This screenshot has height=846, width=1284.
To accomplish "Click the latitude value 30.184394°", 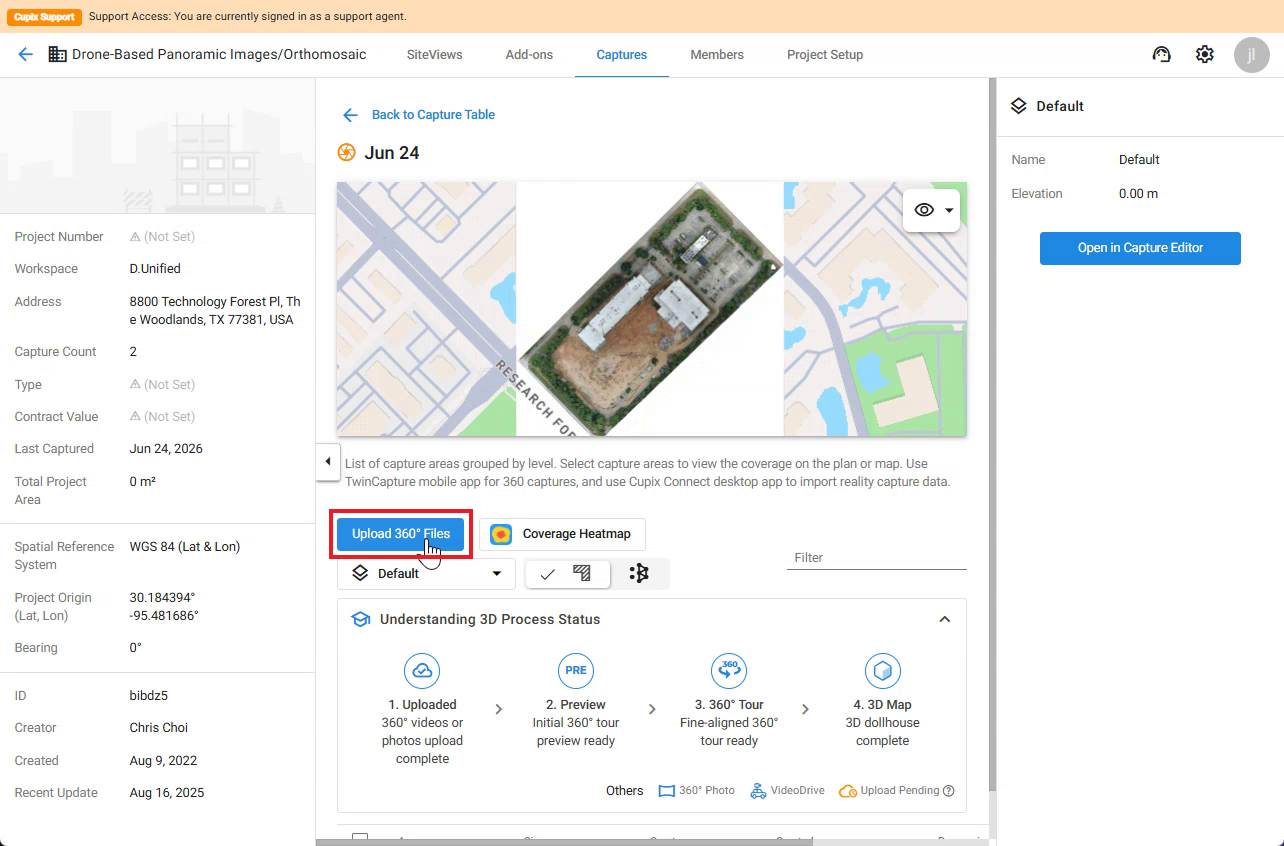I will pos(162,598).
